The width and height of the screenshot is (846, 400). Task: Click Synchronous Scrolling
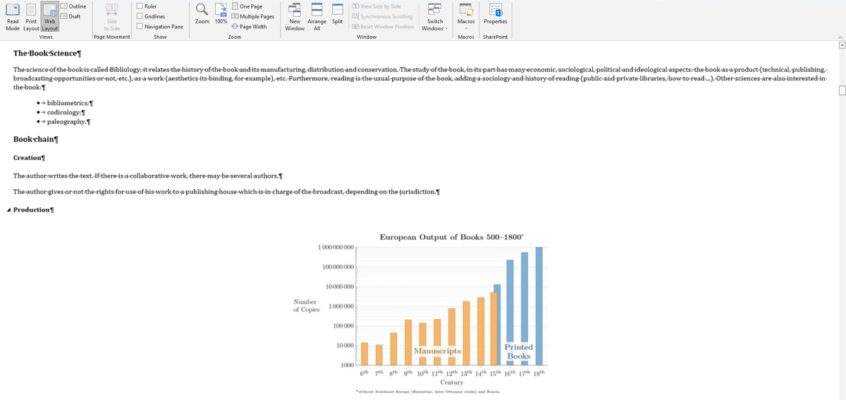coord(383,16)
